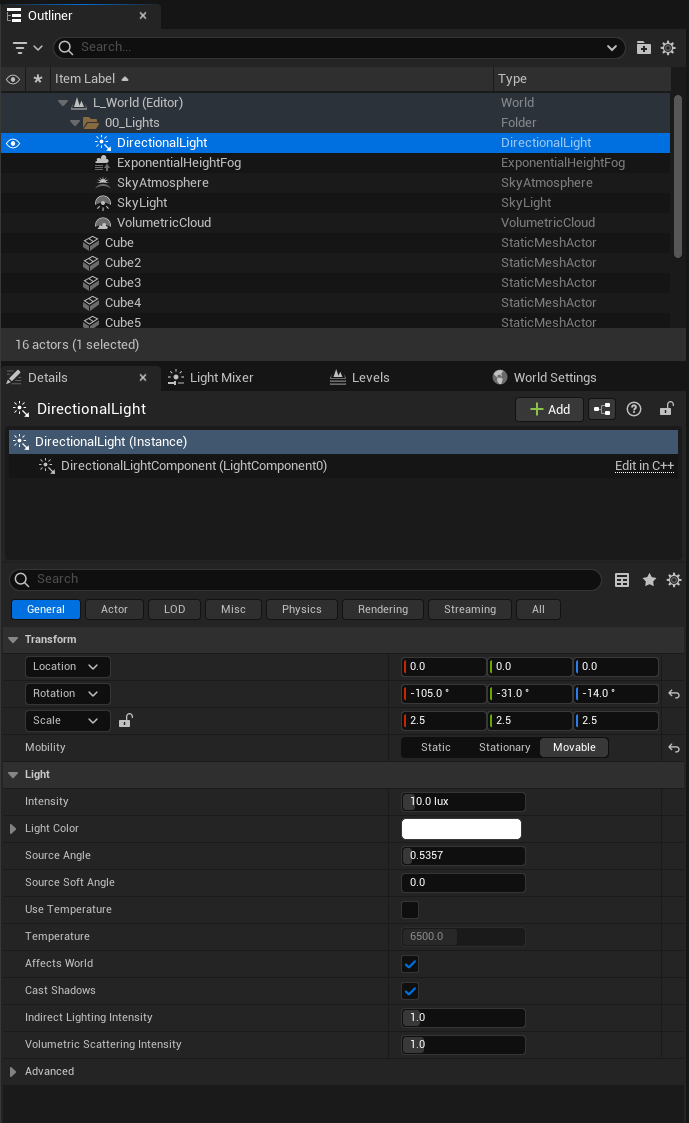Expand the Advanced section

pos(13,1071)
